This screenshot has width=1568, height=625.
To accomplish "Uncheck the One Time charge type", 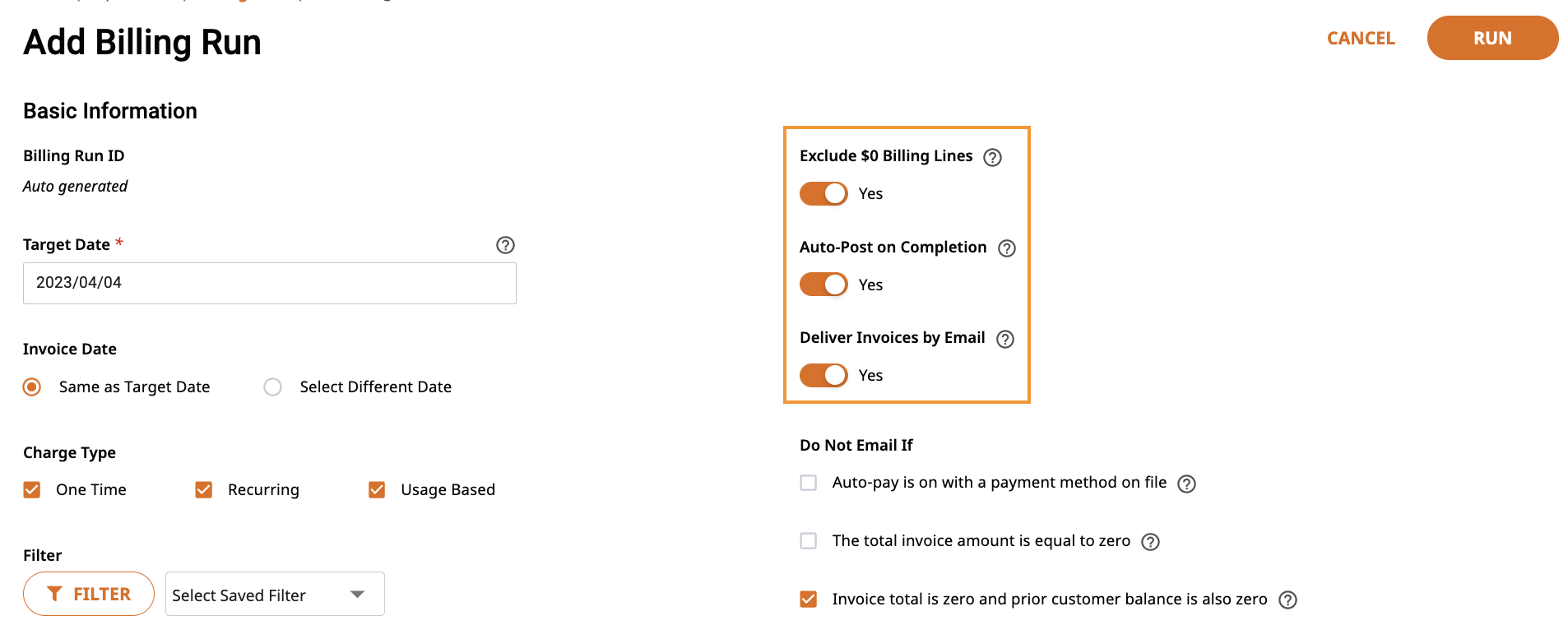I will (x=32, y=490).
